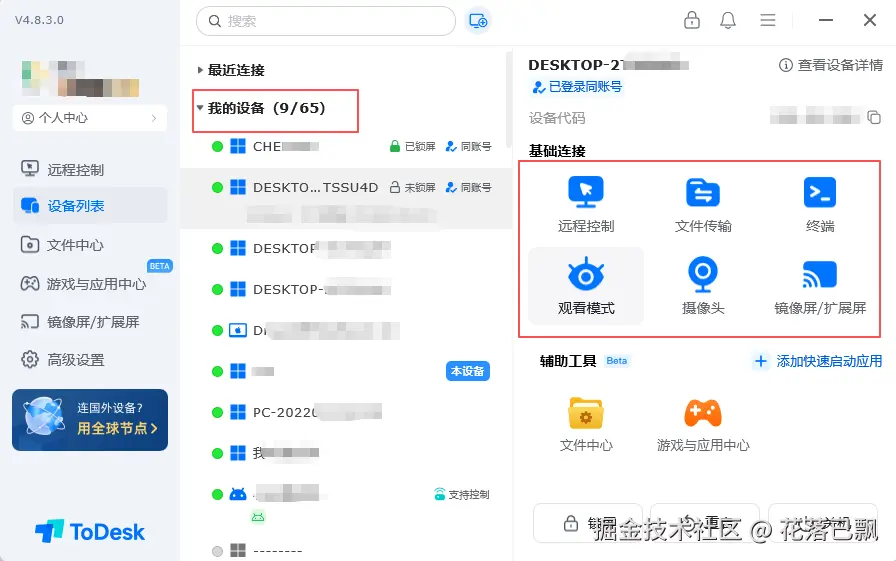Launch 文件传输 file transfer

703,204
